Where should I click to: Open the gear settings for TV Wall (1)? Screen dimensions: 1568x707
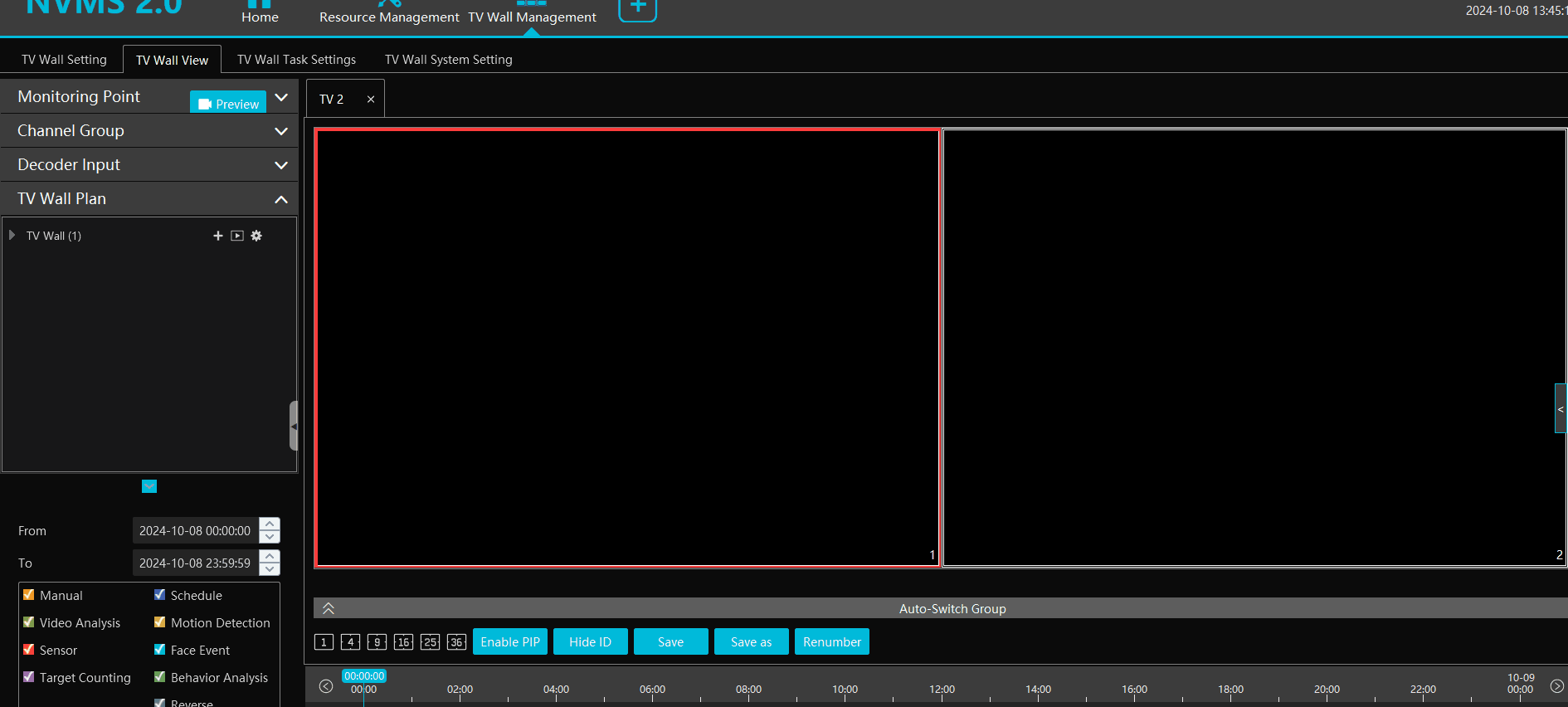click(x=256, y=236)
